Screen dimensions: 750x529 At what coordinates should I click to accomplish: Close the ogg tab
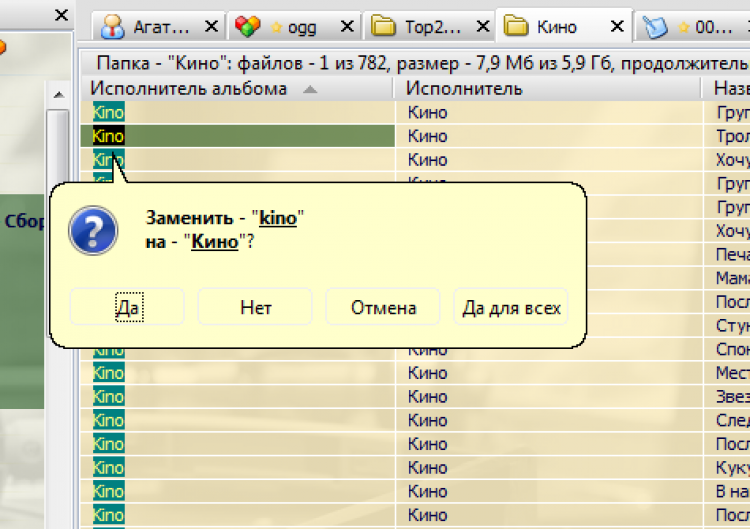tap(347, 26)
